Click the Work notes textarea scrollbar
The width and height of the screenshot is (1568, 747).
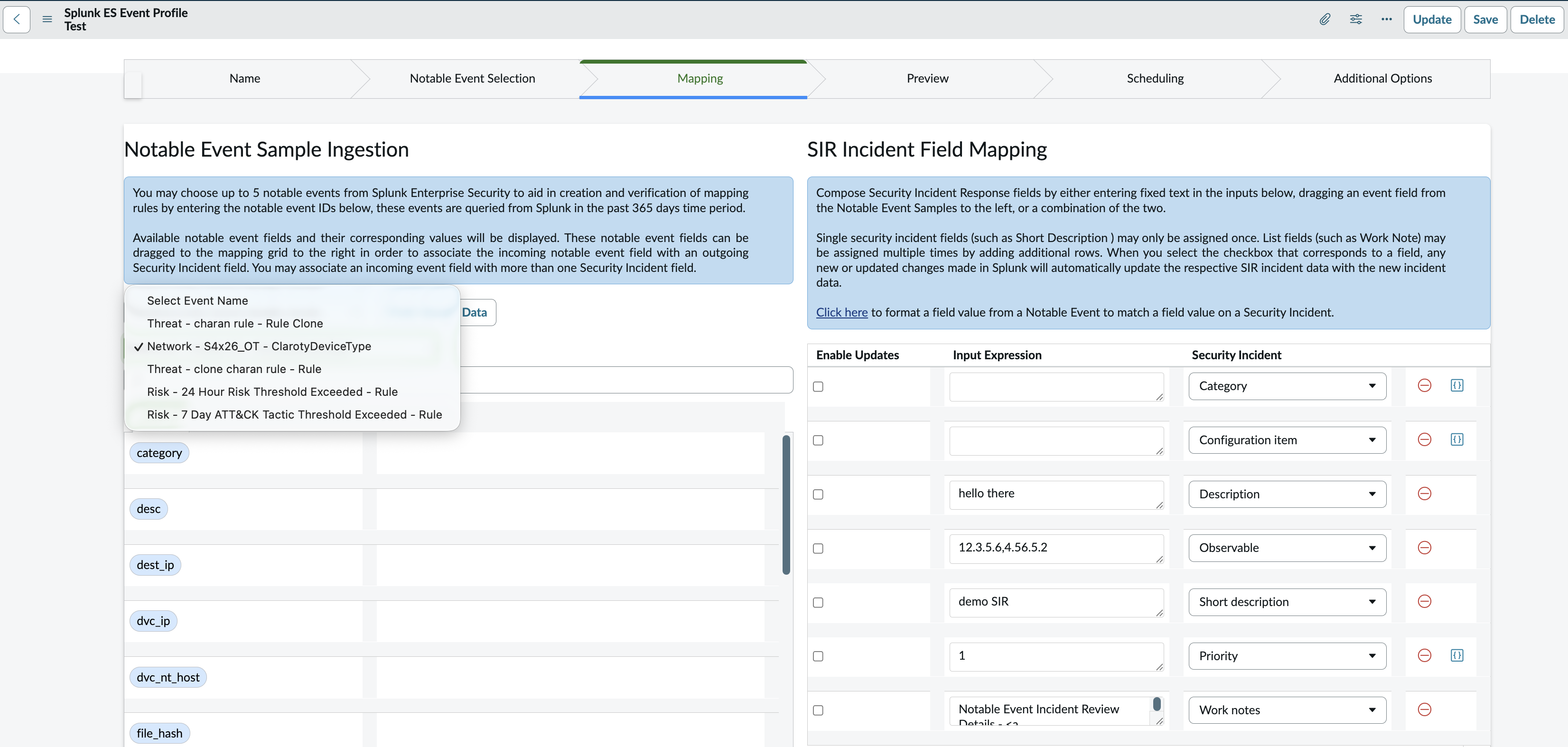(1157, 704)
